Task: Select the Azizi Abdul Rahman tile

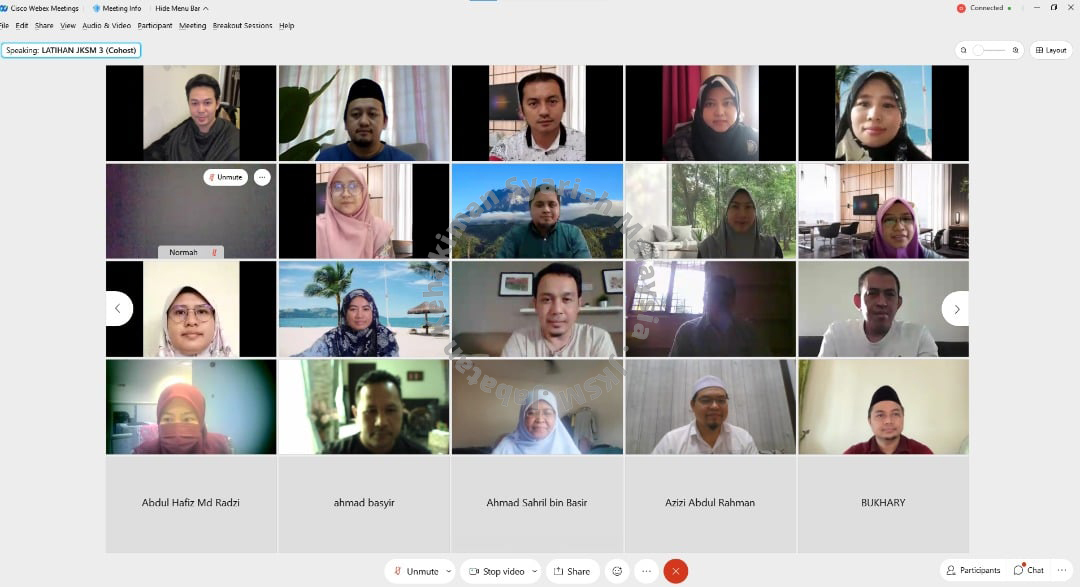Action: (x=710, y=504)
